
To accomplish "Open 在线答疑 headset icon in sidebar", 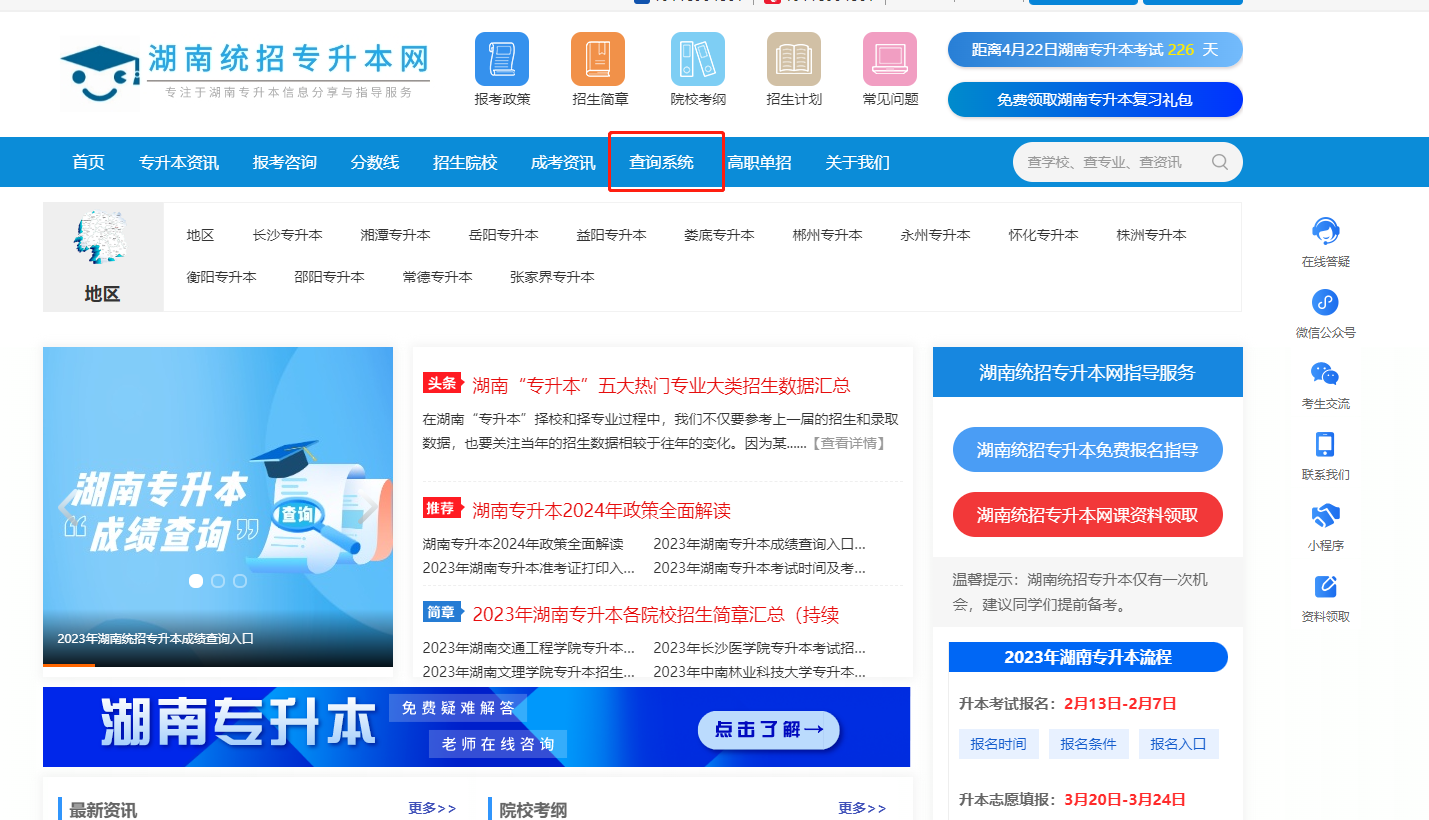I will pyautogui.click(x=1325, y=232).
